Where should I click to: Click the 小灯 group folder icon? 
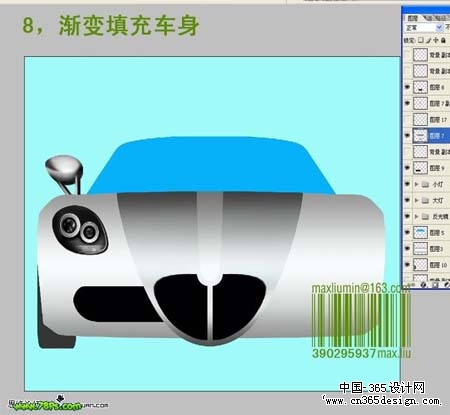tap(425, 184)
